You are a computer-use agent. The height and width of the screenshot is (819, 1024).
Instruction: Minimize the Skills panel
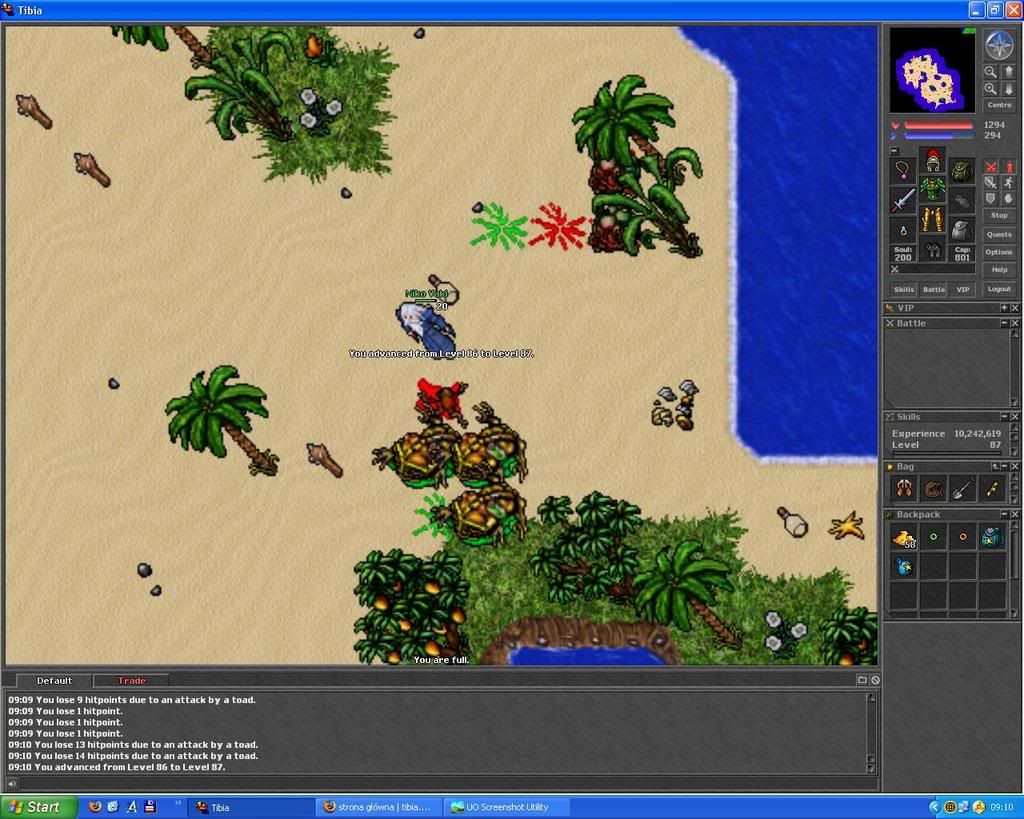click(x=1004, y=417)
